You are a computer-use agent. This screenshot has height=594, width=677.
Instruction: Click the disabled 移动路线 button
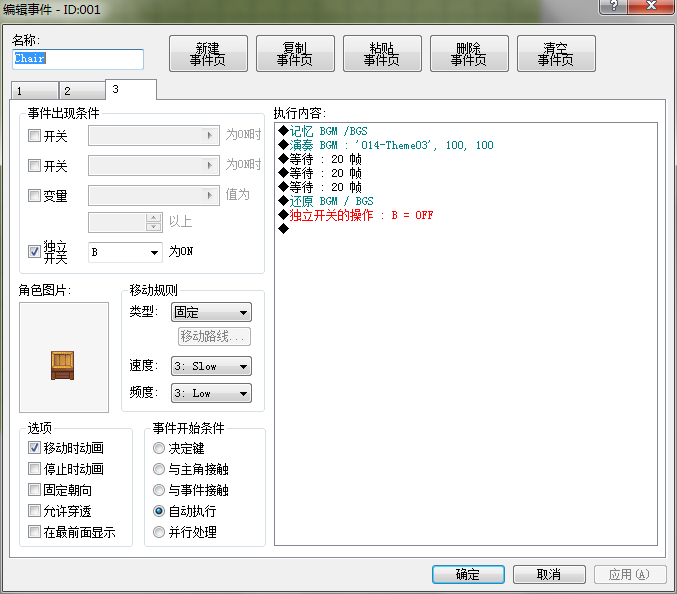tap(214, 336)
